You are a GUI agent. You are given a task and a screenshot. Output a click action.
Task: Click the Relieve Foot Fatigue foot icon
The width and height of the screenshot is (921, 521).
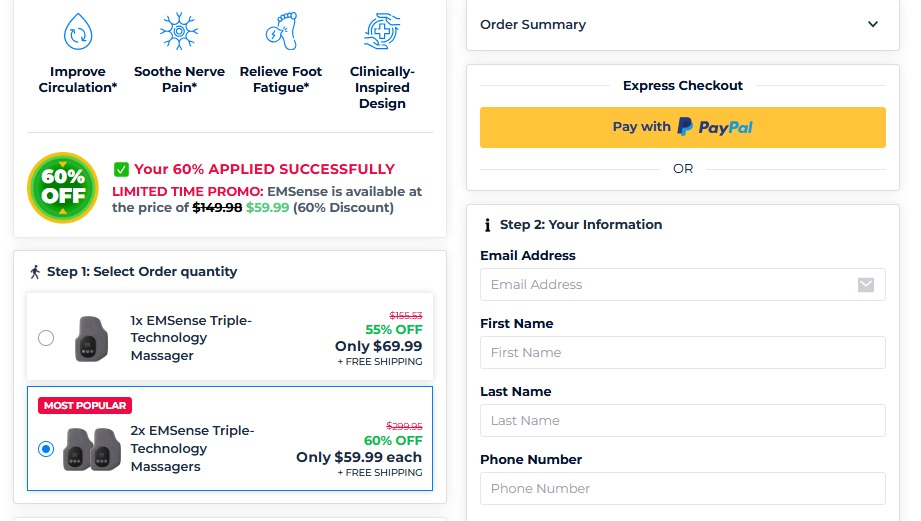[281, 32]
